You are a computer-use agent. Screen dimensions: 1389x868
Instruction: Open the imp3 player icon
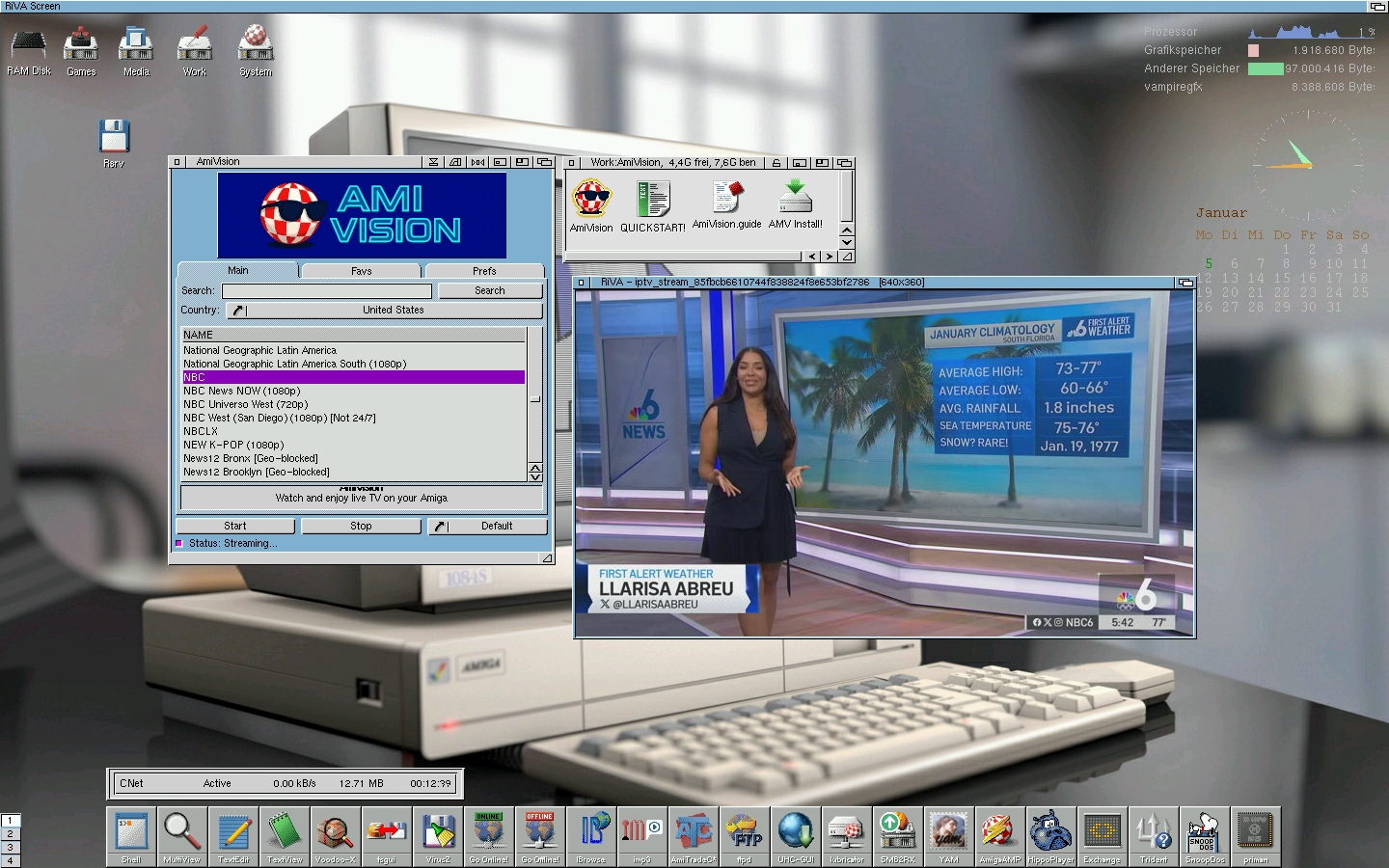click(642, 835)
